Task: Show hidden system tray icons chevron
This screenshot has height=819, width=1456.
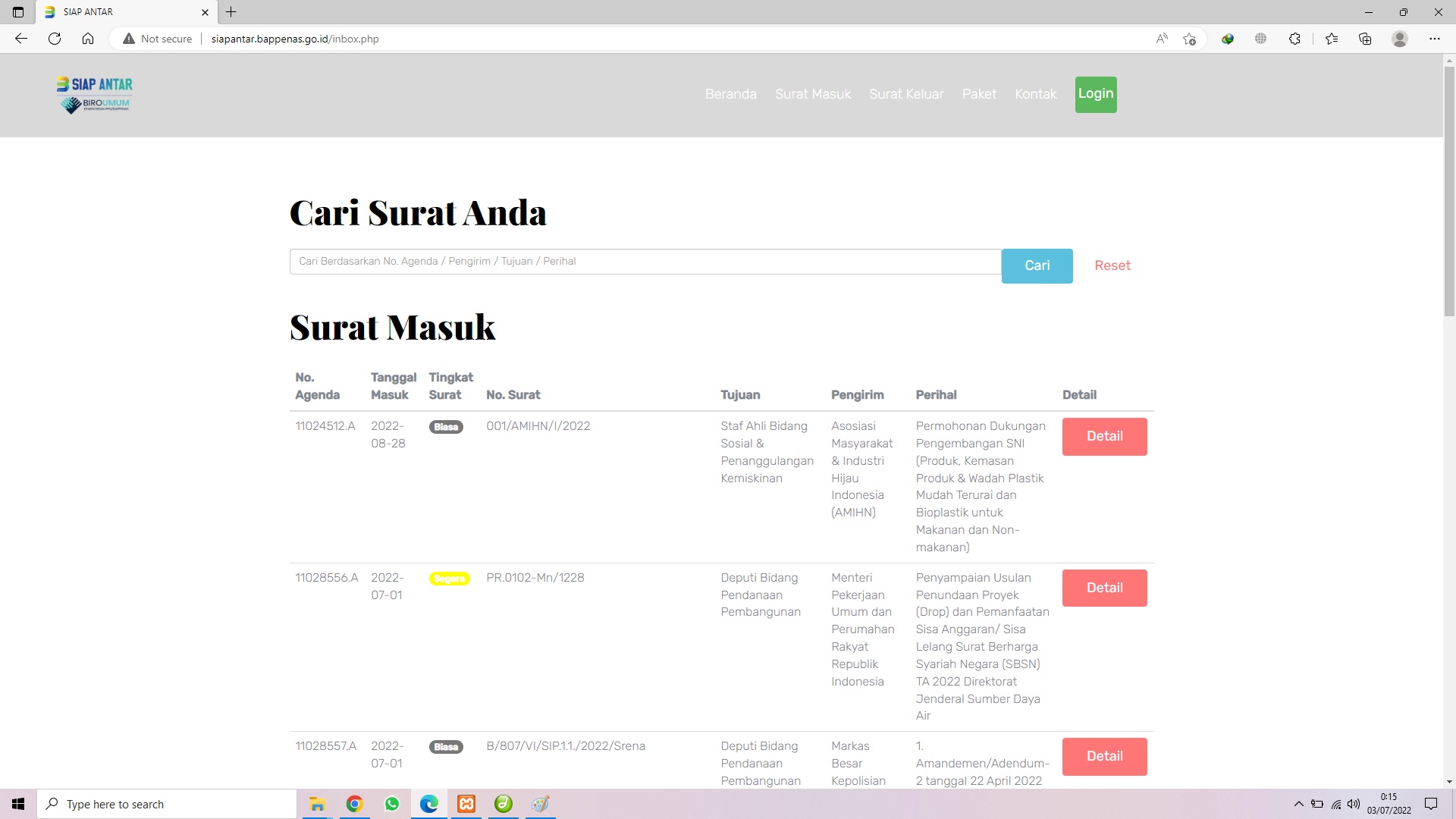Action: [1298, 804]
